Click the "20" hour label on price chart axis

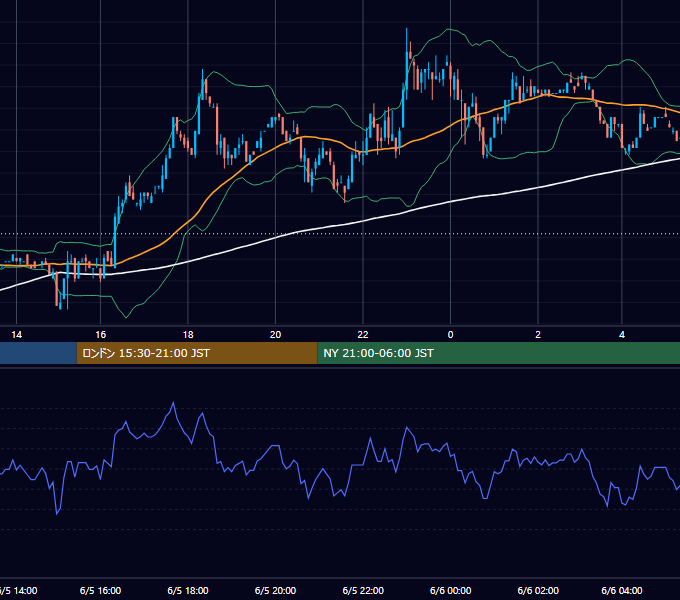tap(275, 335)
